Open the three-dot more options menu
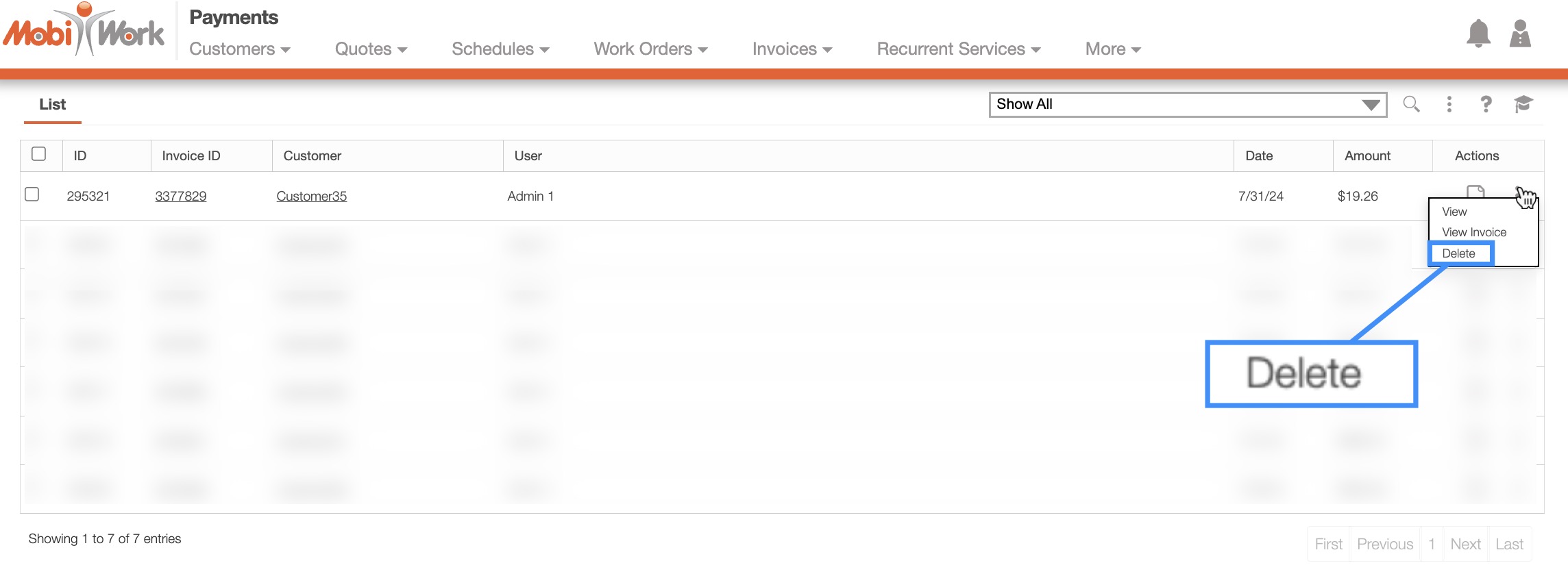 (1449, 104)
